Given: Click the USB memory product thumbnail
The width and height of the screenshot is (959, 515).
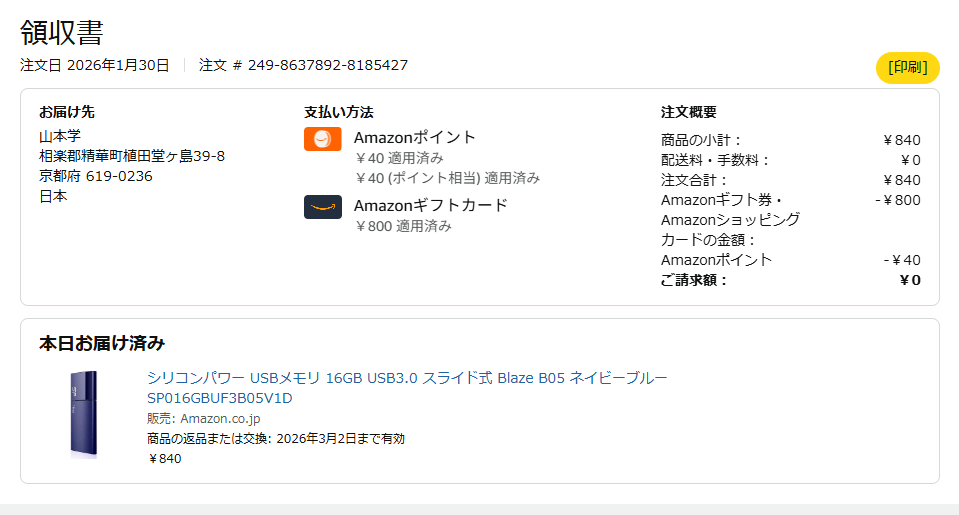Looking at the screenshot, I should [x=84, y=413].
